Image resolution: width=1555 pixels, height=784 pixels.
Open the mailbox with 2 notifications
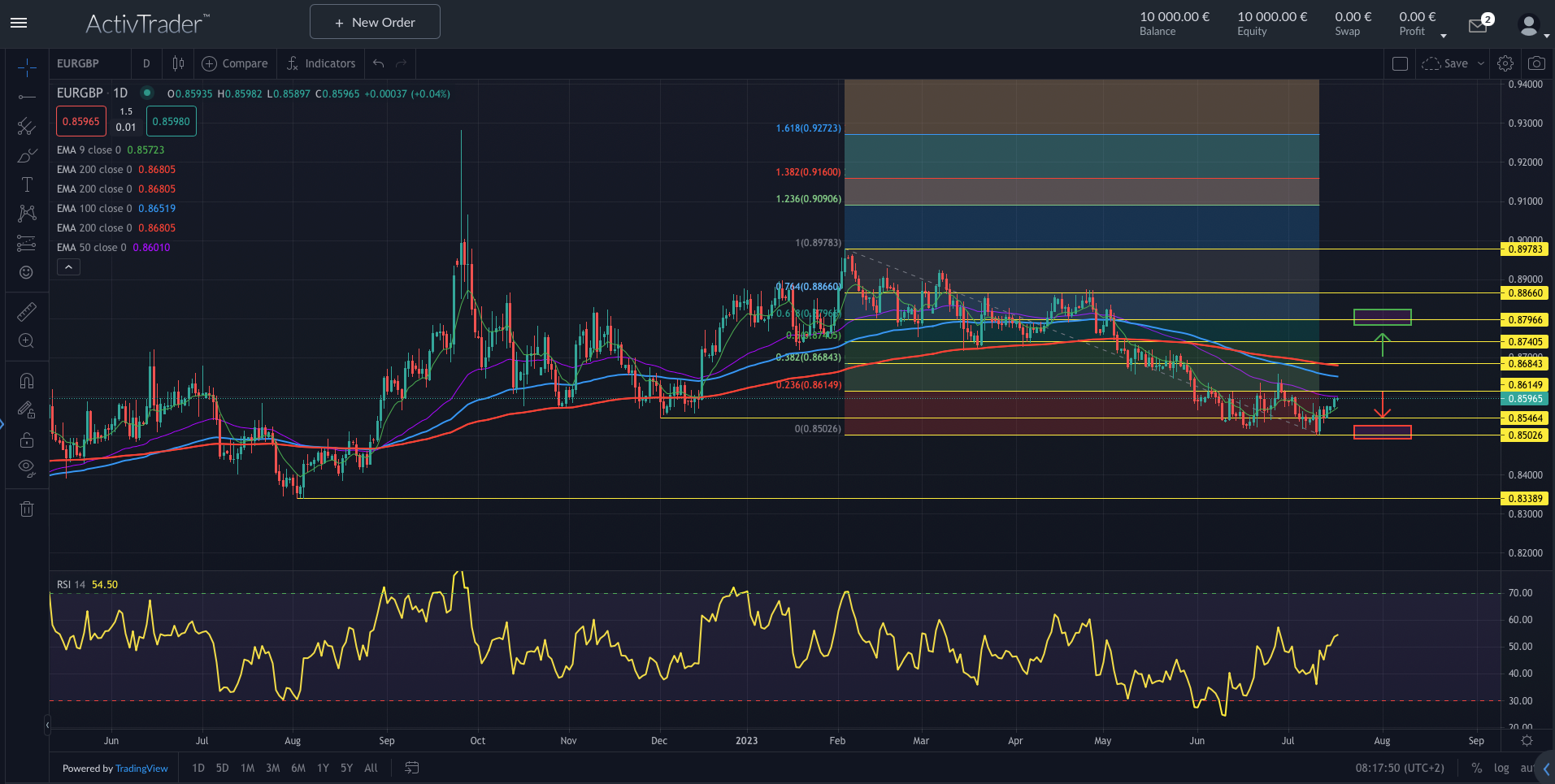[x=1478, y=24]
